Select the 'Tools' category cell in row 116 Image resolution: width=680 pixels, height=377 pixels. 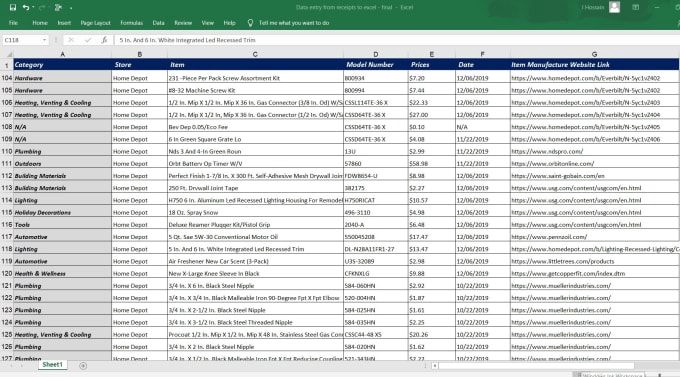pyautogui.click(x=62, y=225)
